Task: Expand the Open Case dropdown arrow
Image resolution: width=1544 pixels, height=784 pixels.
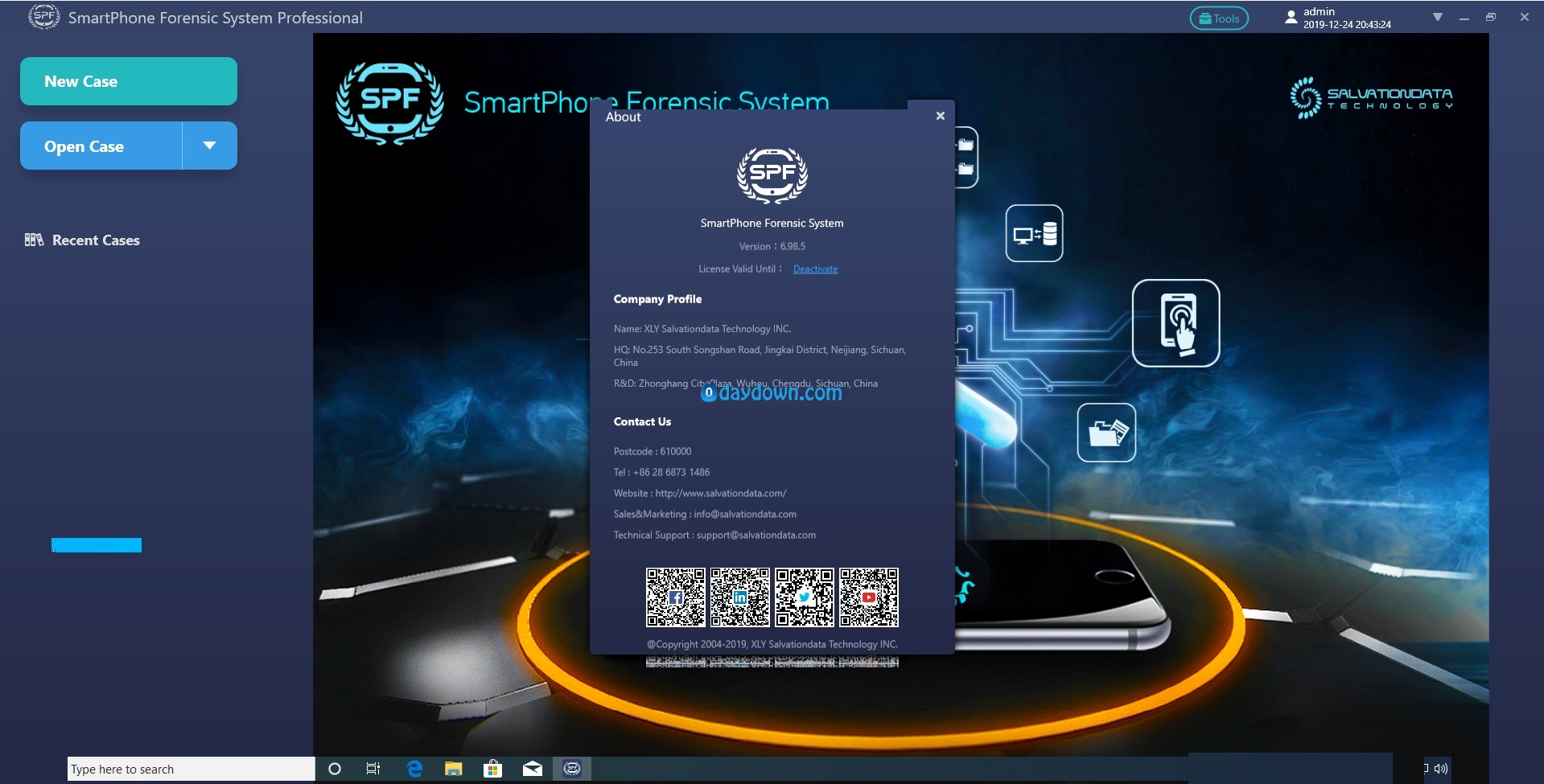Action: pyautogui.click(x=210, y=146)
